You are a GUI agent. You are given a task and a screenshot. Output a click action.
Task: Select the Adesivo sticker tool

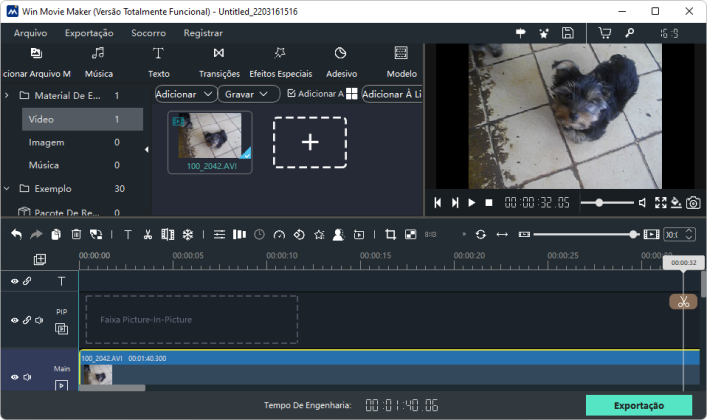tap(341, 62)
